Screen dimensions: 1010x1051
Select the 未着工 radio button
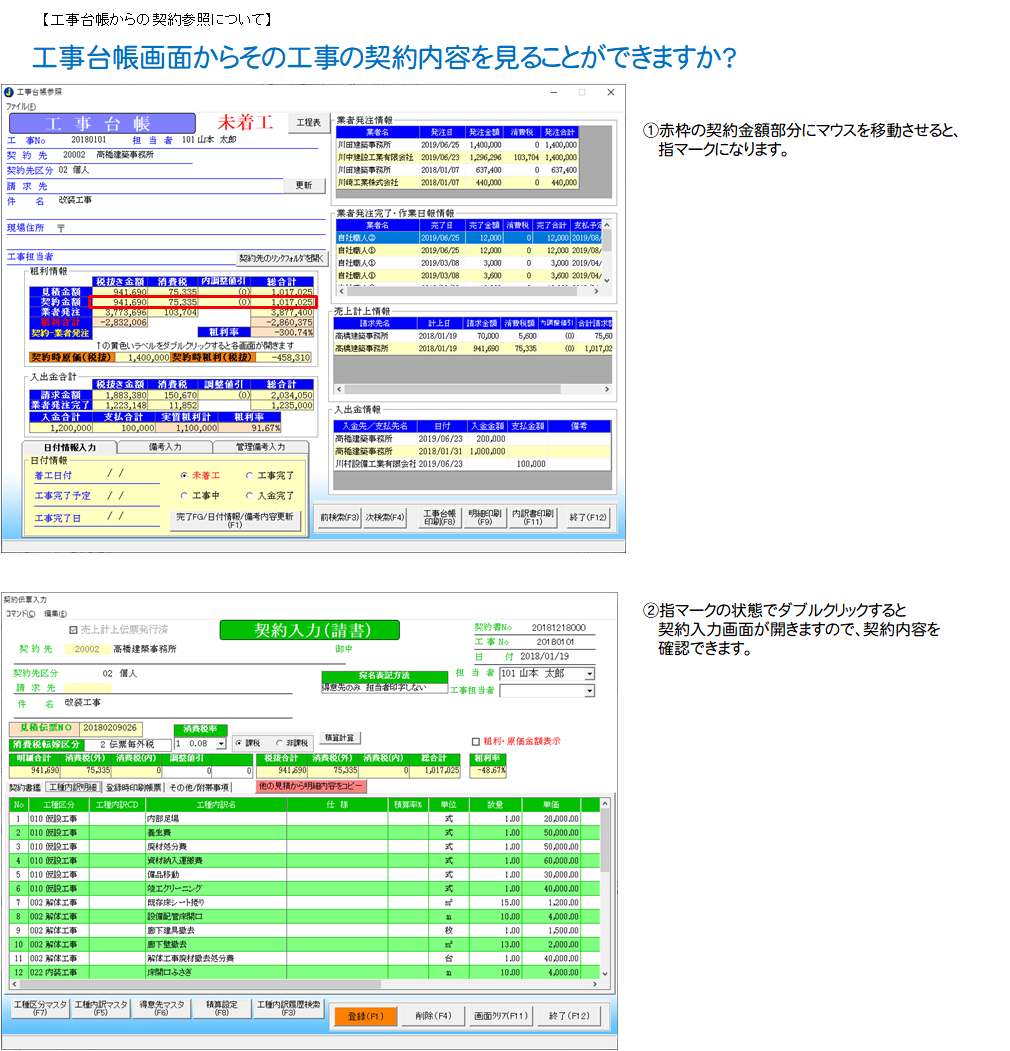click(x=184, y=476)
